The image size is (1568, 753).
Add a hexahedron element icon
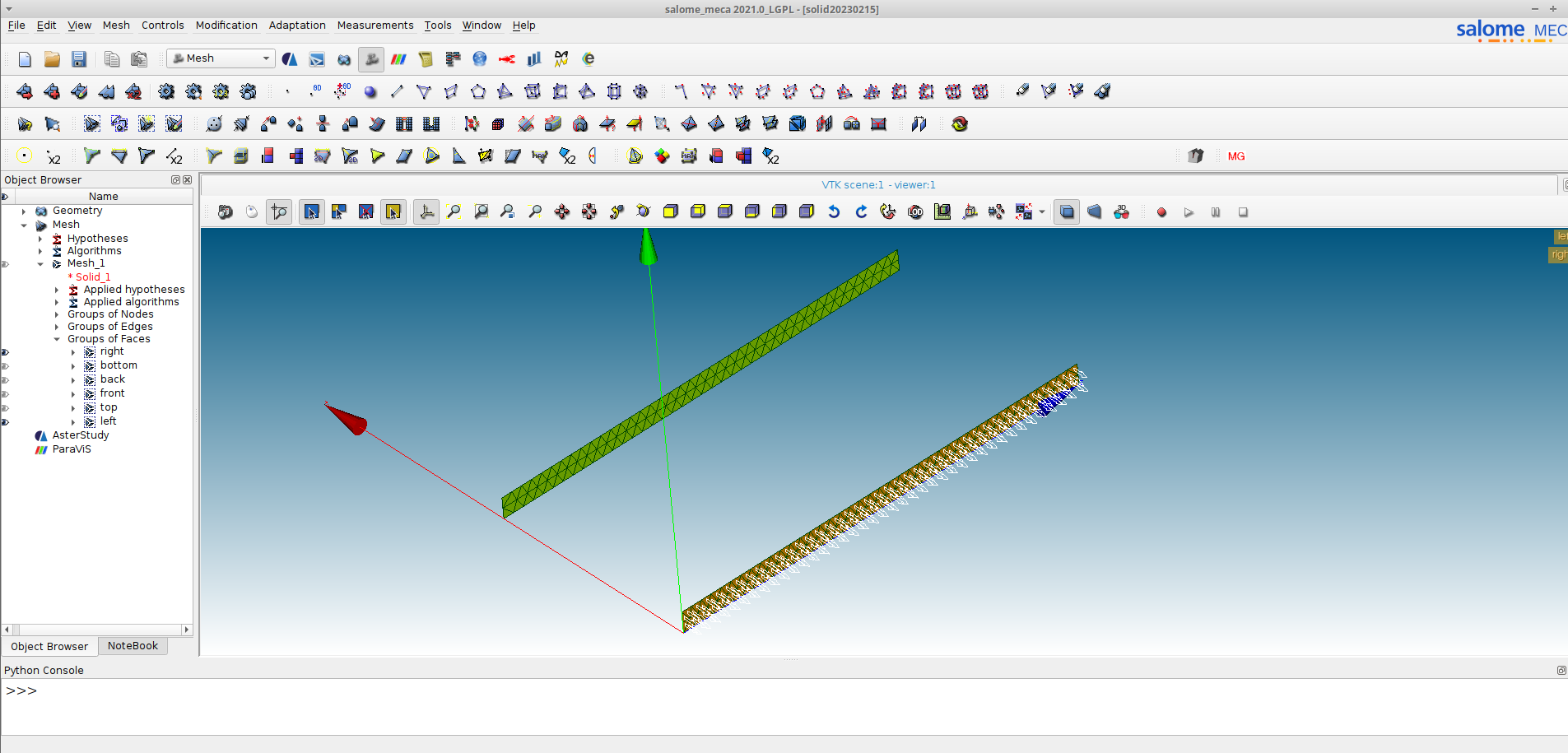point(533,91)
